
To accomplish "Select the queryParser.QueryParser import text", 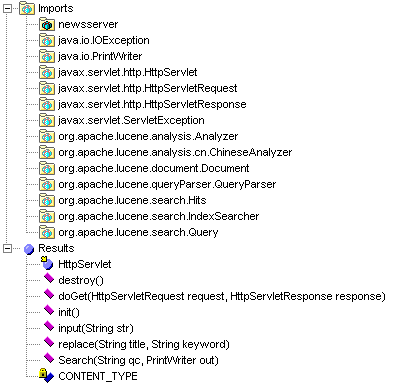I will point(167,184).
